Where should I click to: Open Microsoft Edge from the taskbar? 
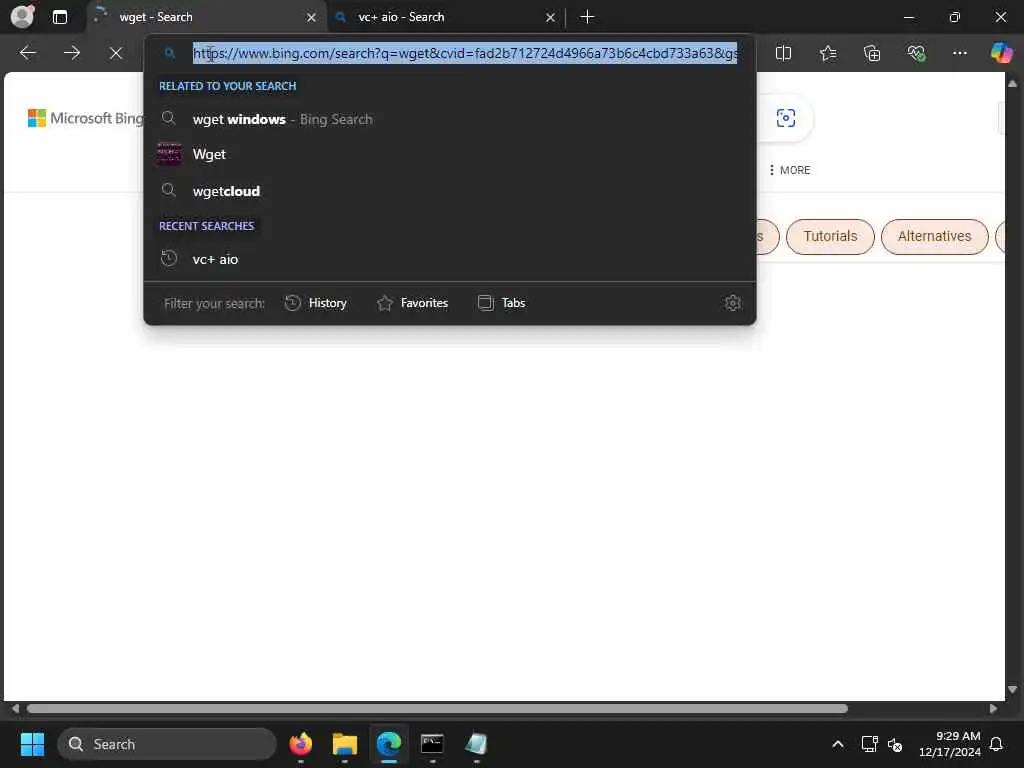click(389, 744)
